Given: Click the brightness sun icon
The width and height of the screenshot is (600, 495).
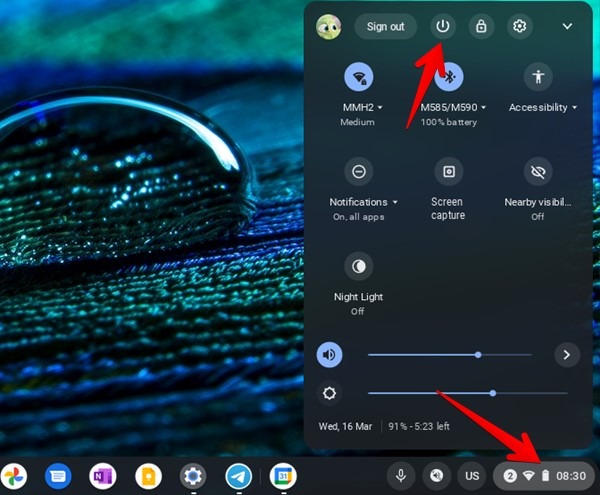Looking at the screenshot, I should click(x=329, y=393).
